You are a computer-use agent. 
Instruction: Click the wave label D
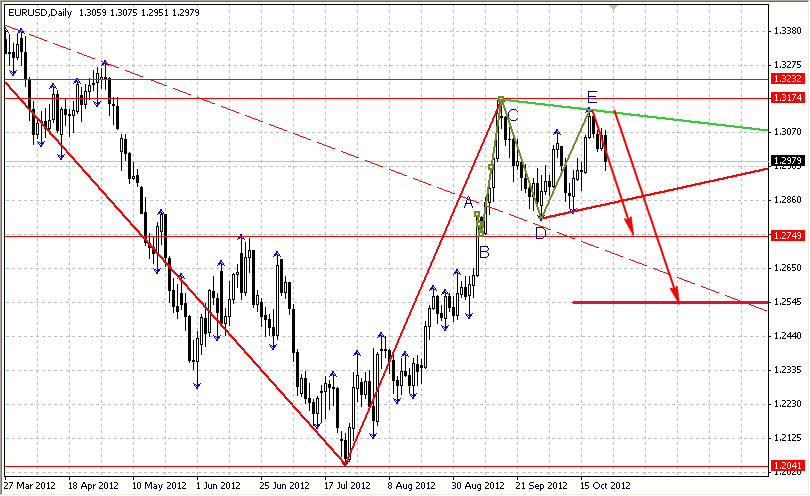click(x=540, y=233)
